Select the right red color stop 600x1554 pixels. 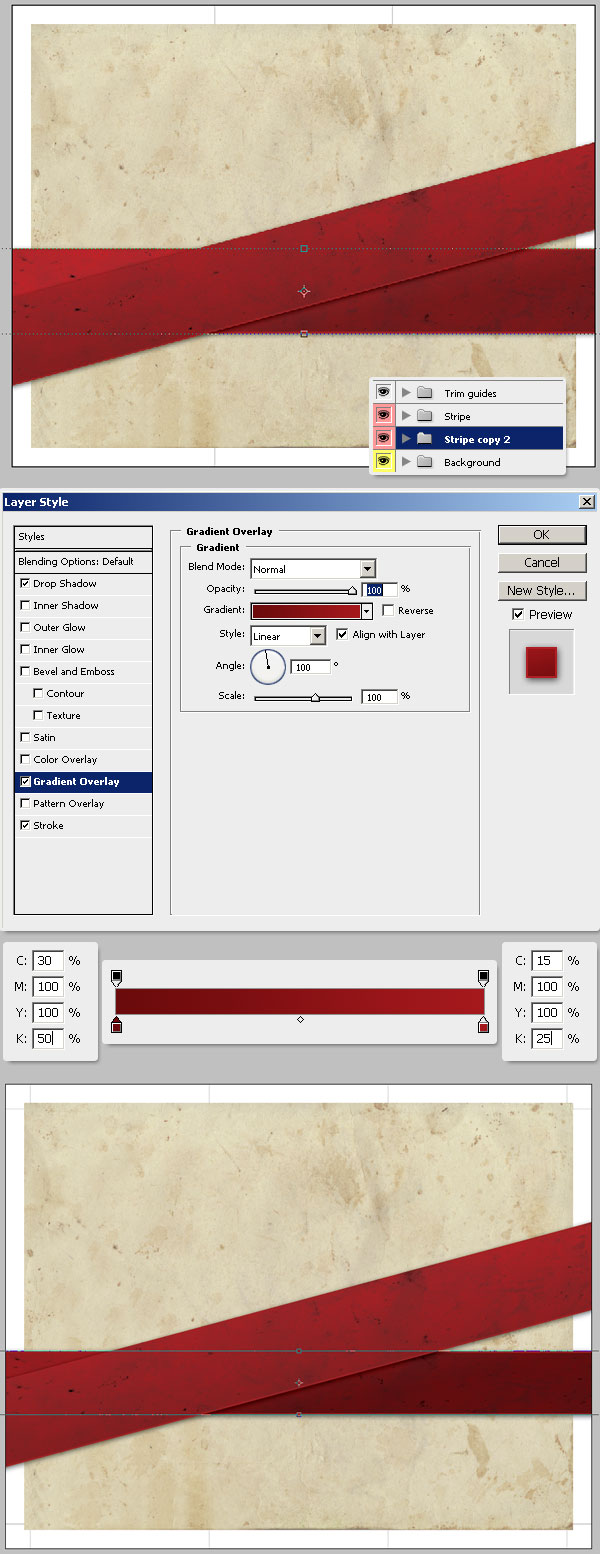click(x=484, y=1024)
